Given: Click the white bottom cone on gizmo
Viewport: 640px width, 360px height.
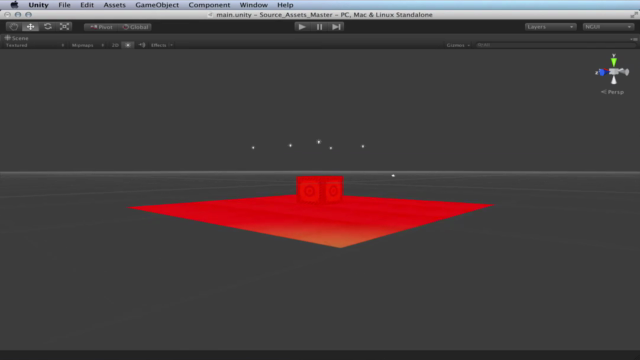Looking at the screenshot, I should [x=613, y=80].
